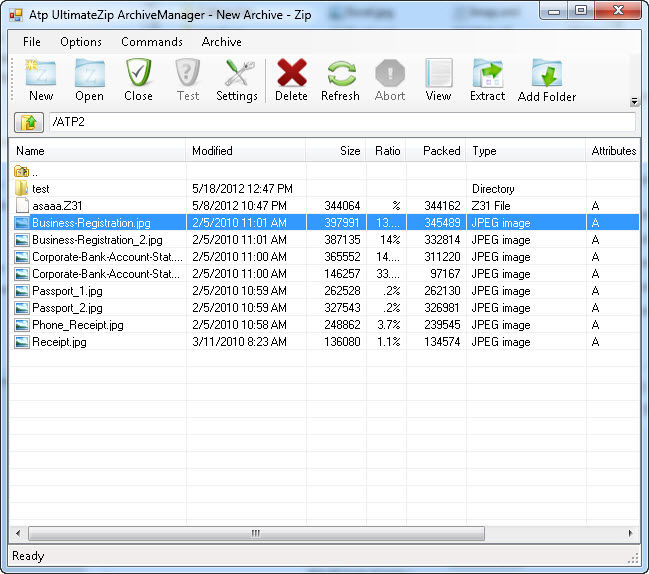
Task: Sort by the Size column header
Action: pos(336,151)
